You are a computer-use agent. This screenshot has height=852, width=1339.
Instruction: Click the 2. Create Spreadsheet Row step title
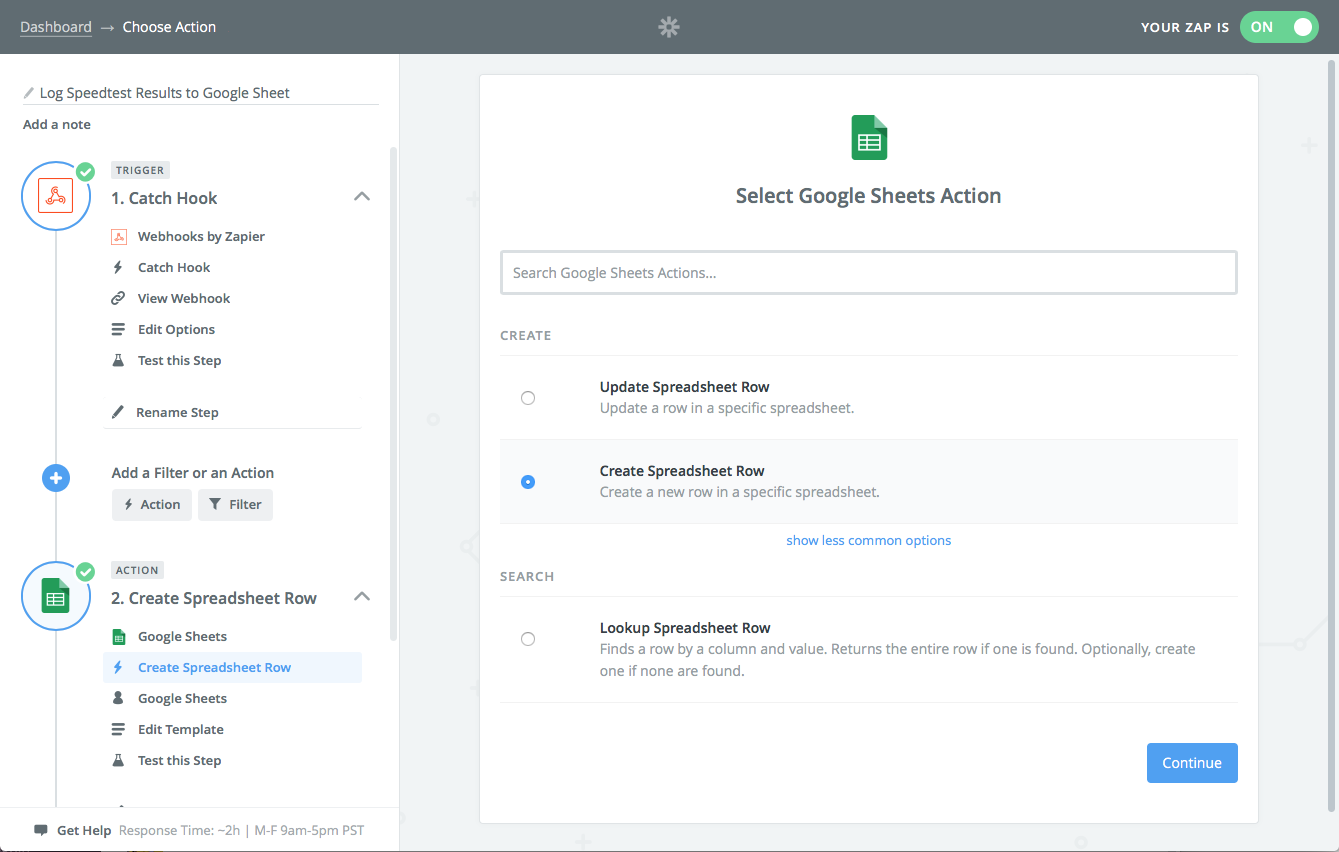(x=214, y=598)
